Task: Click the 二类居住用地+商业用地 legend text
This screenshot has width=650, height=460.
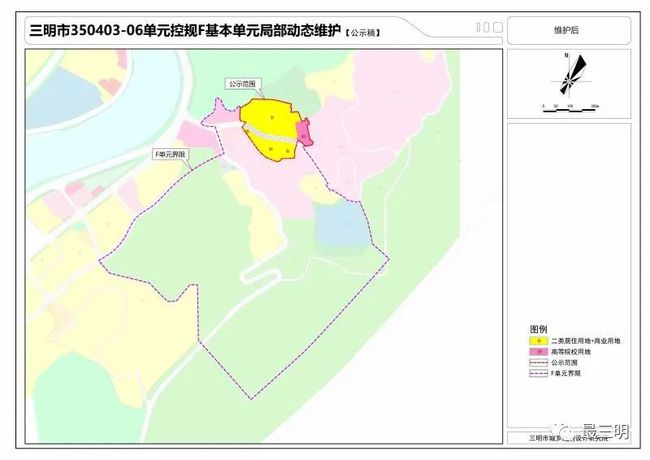Action: (x=584, y=341)
